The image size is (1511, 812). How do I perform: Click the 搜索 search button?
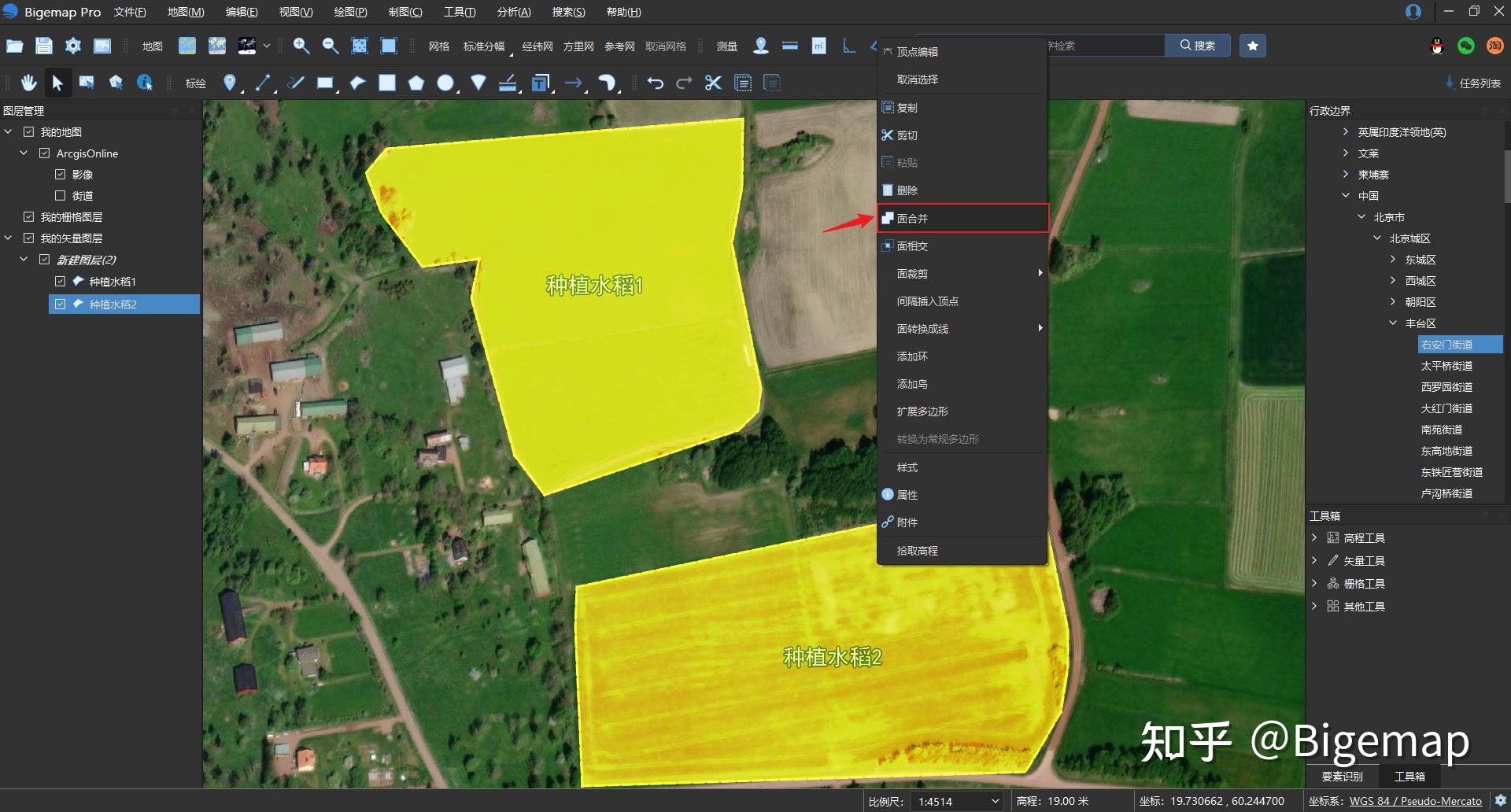click(1197, 46)
